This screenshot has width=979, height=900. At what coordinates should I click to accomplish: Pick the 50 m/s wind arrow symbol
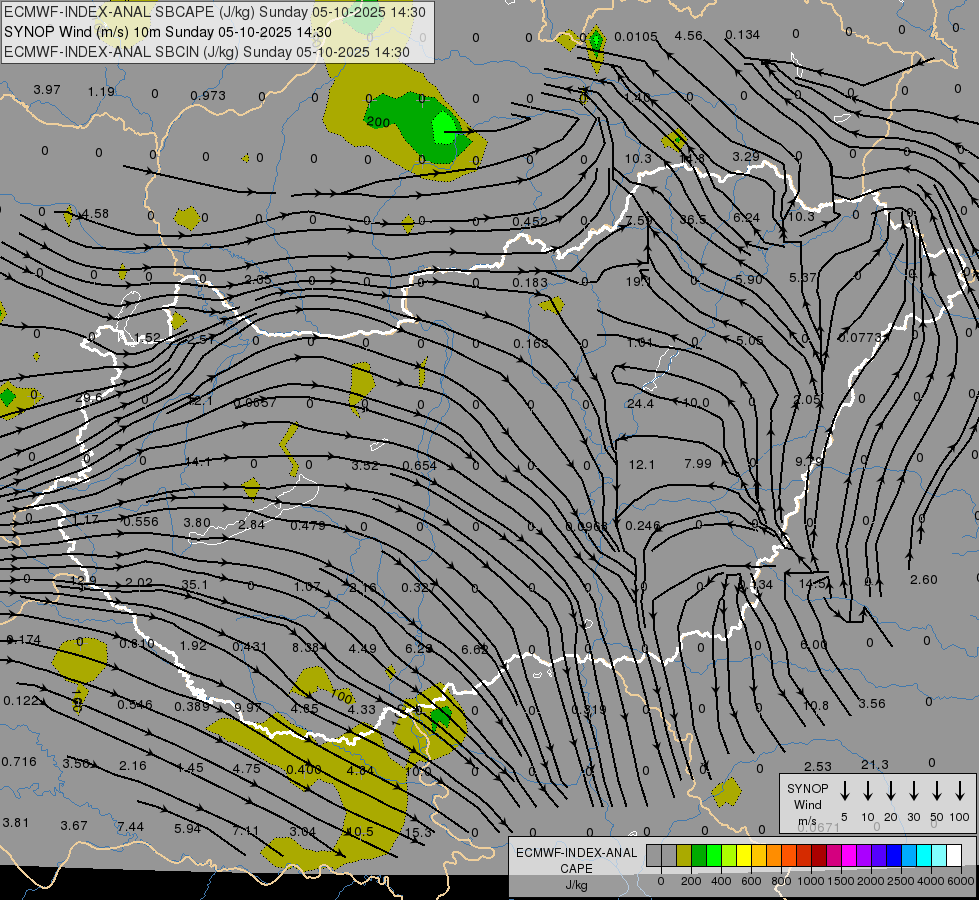coord(937,791)
